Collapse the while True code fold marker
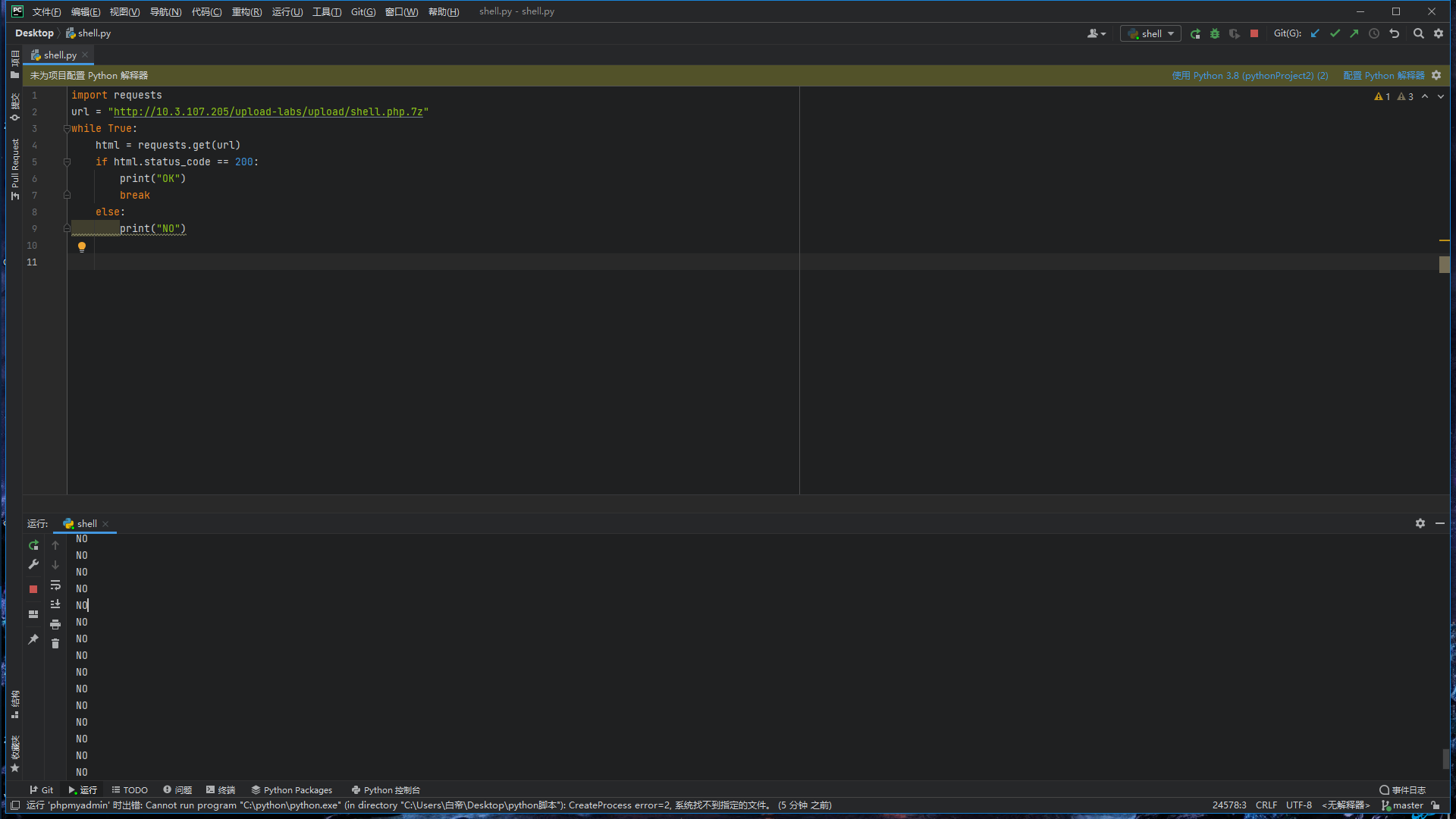Viewport: 1456px width, 819px height. coord(67,129)
